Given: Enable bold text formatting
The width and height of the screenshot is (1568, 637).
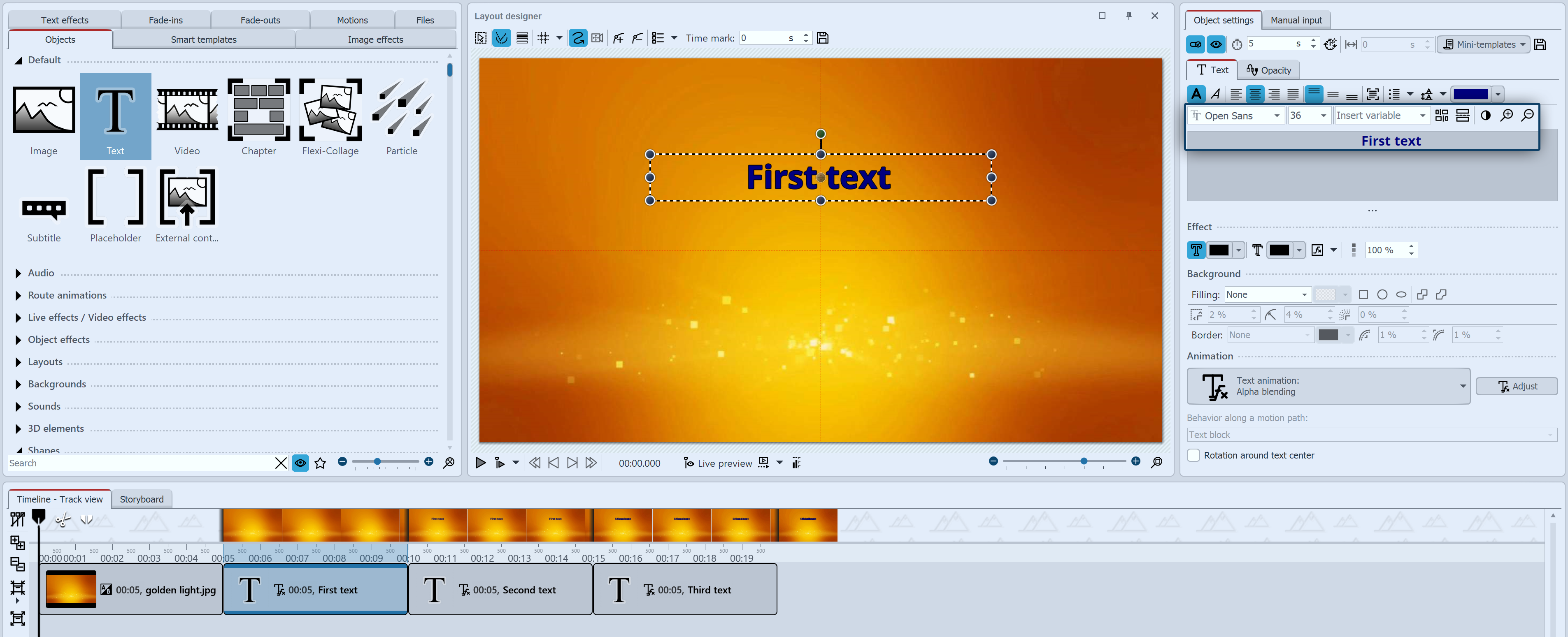Looking at the screenshot, I should [1196, 94].
